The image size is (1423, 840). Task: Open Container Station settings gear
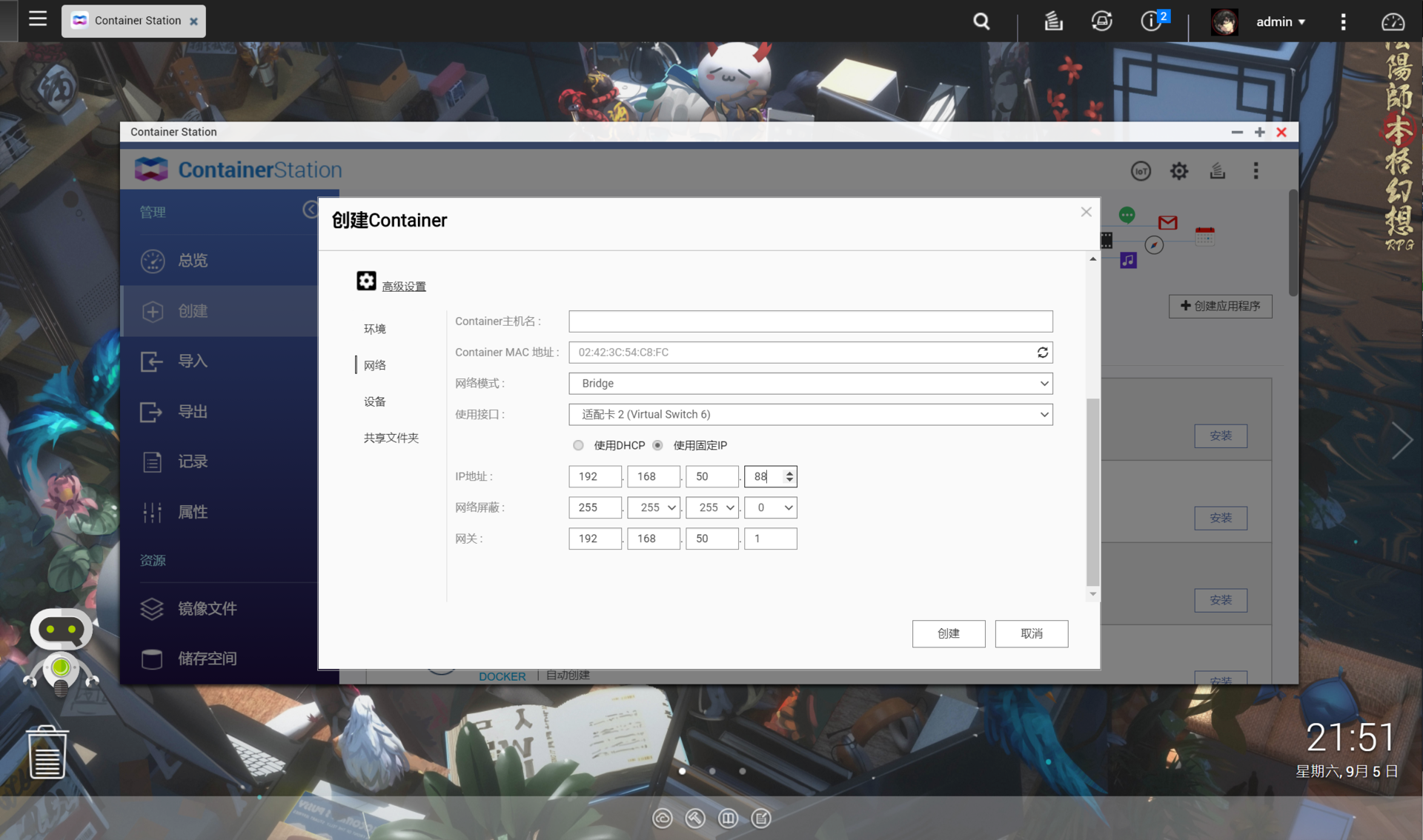(x=1178, y=171)
